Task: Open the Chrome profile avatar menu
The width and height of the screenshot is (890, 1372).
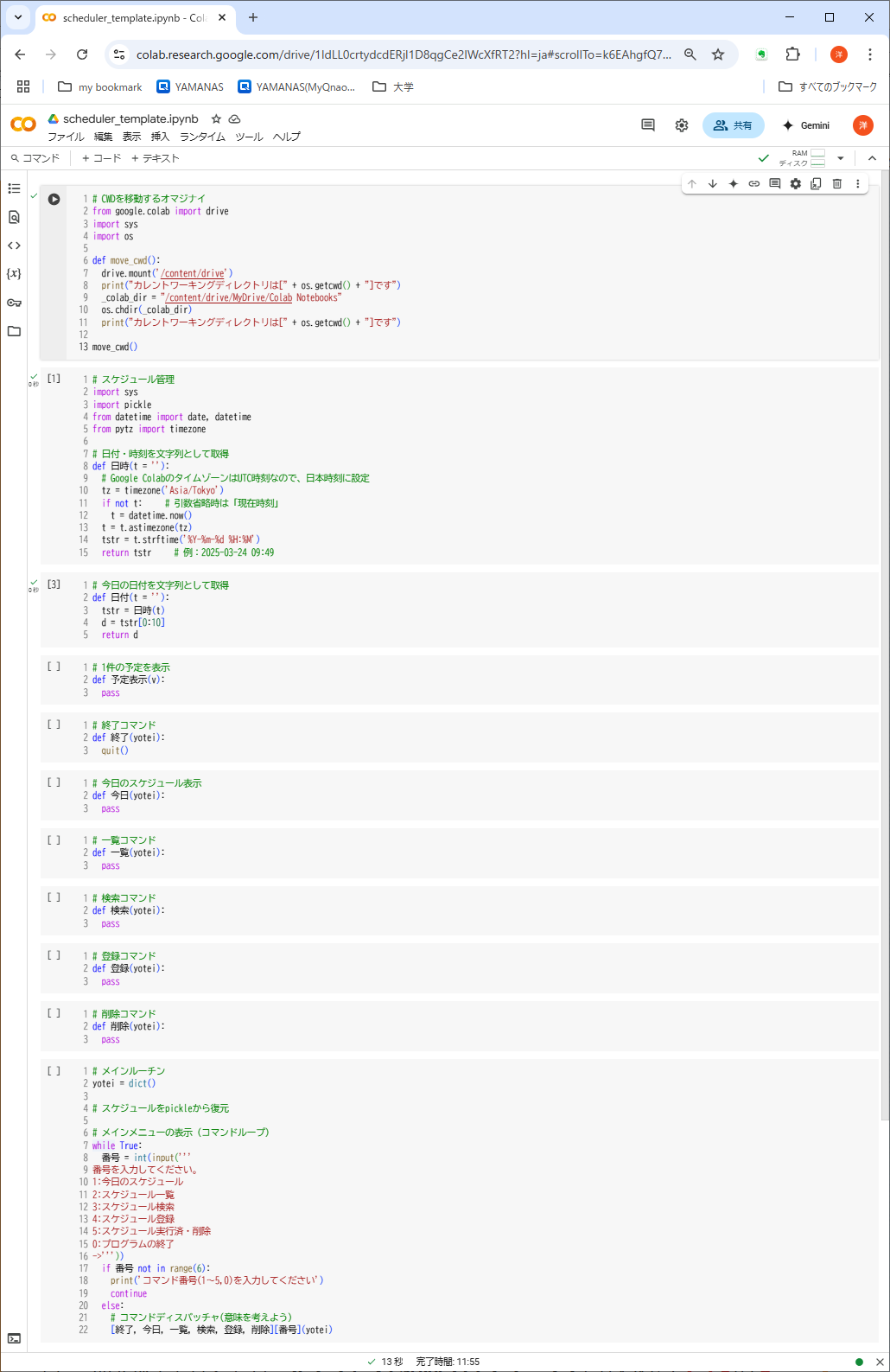Action: 838,54
